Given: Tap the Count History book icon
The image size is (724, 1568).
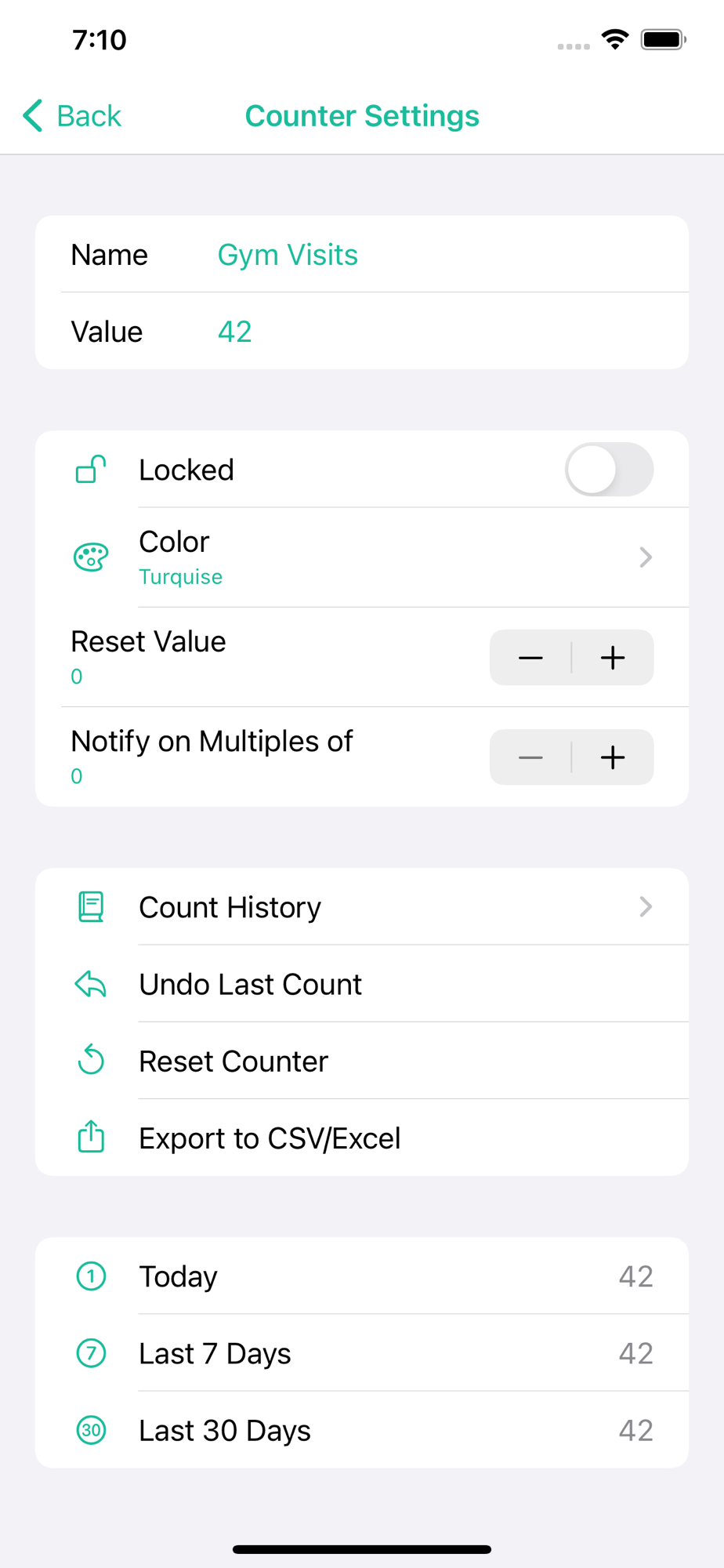Looking at the screenshot, I should pyautogui.click(x=91, y=907).
